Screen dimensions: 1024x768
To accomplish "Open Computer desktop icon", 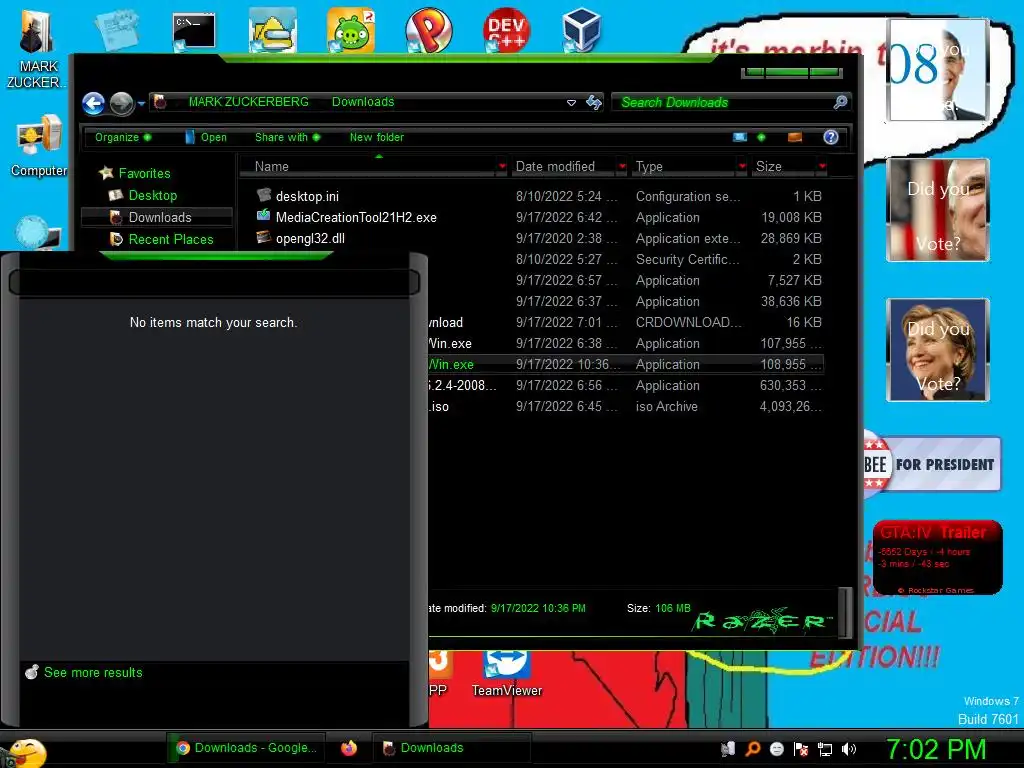I will 39,146.
